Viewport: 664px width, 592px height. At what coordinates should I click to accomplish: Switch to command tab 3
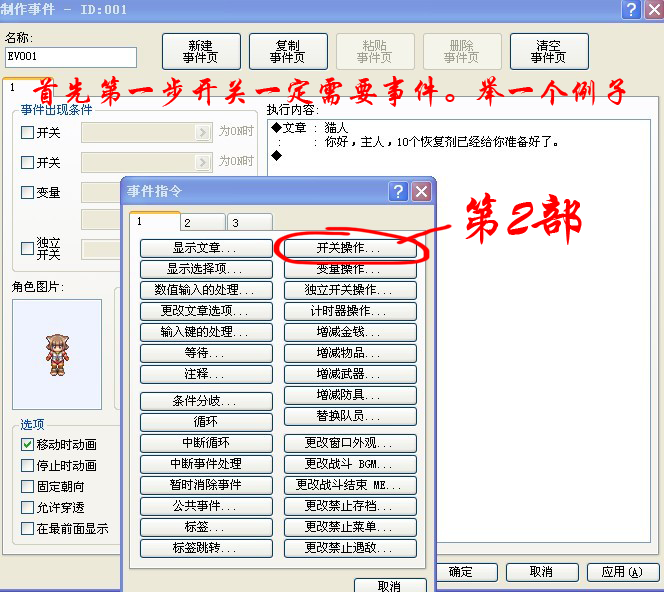pyautogui.click(x=250, y=222)
